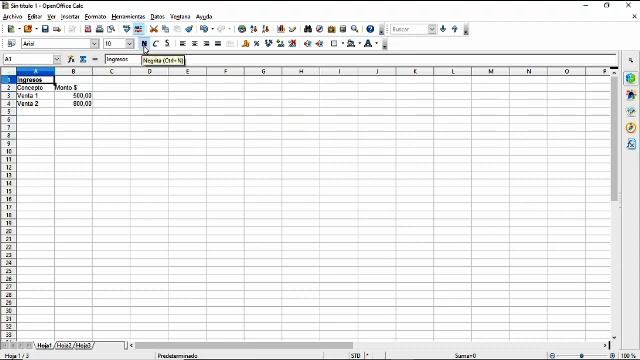The image size is (640, 360).
Task: Toggle Italic (Cursiva) formatting
Action: tap(156, 43)
